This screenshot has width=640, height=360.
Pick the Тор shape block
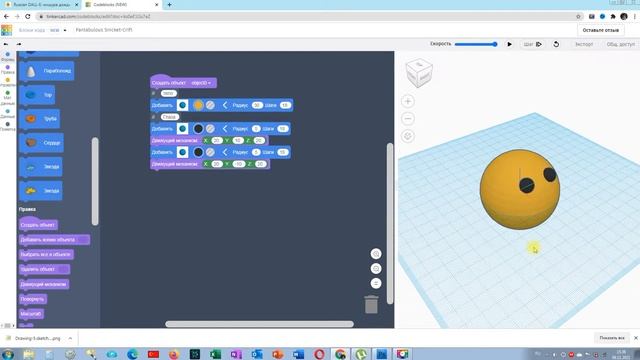pyautogui.click(x=37, y=95)
